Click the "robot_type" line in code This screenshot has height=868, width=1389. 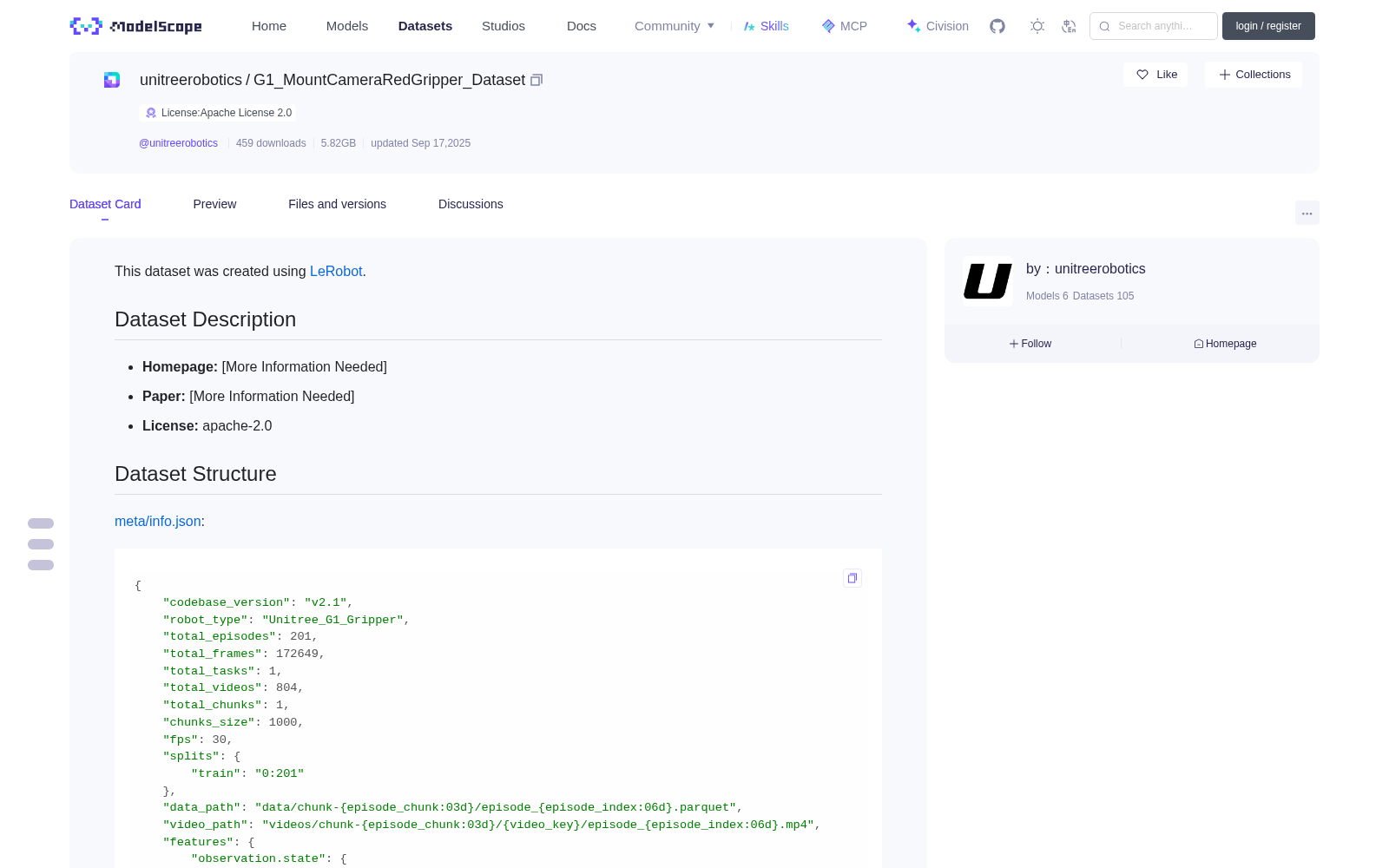click(286, 620)
